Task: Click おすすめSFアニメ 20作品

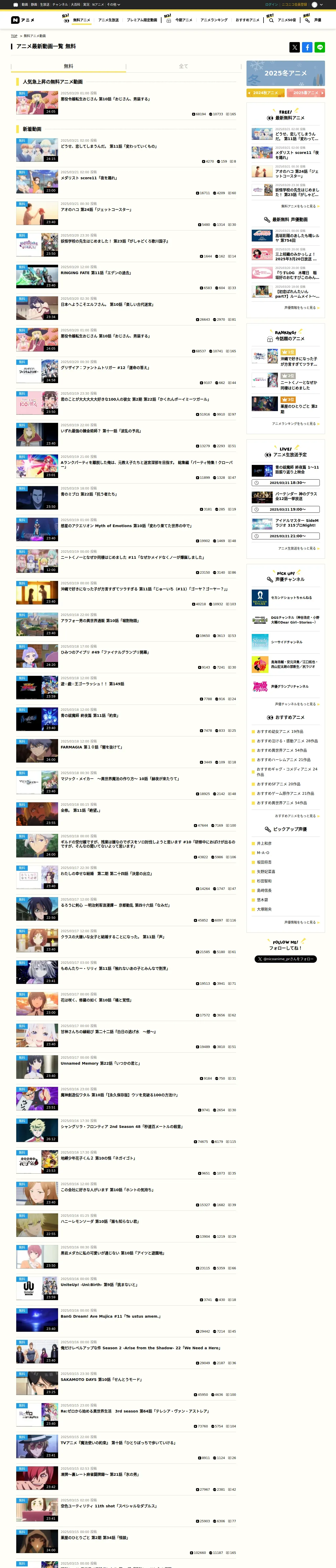Action: pyautogui.click(x=278, y=784)
